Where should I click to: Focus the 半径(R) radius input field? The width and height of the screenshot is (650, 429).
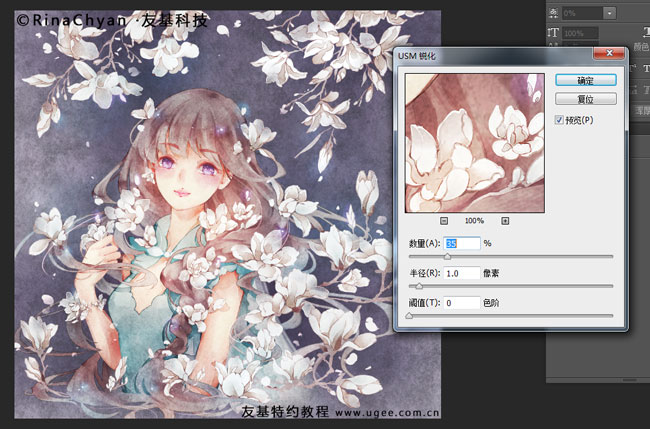pos(462,273)
